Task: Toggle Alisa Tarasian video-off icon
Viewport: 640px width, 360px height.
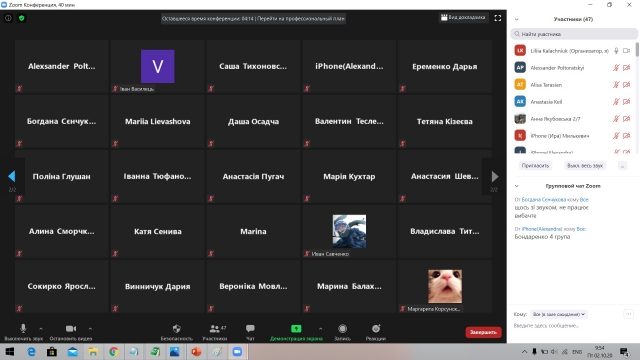Action: 627,84
